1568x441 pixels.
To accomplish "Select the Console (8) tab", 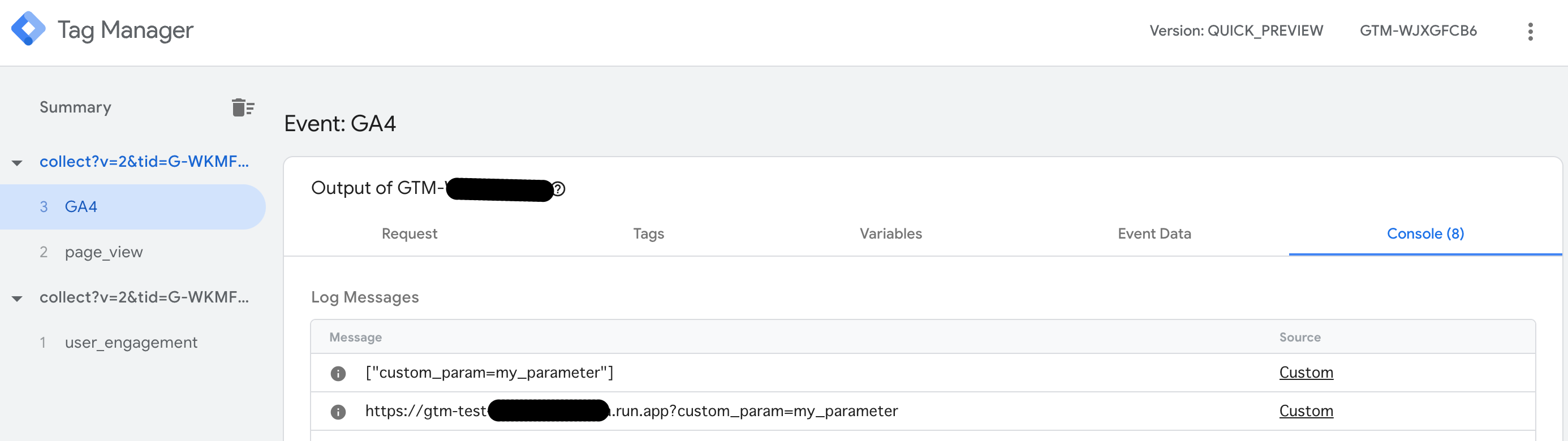I will (x=1425, y=234).
